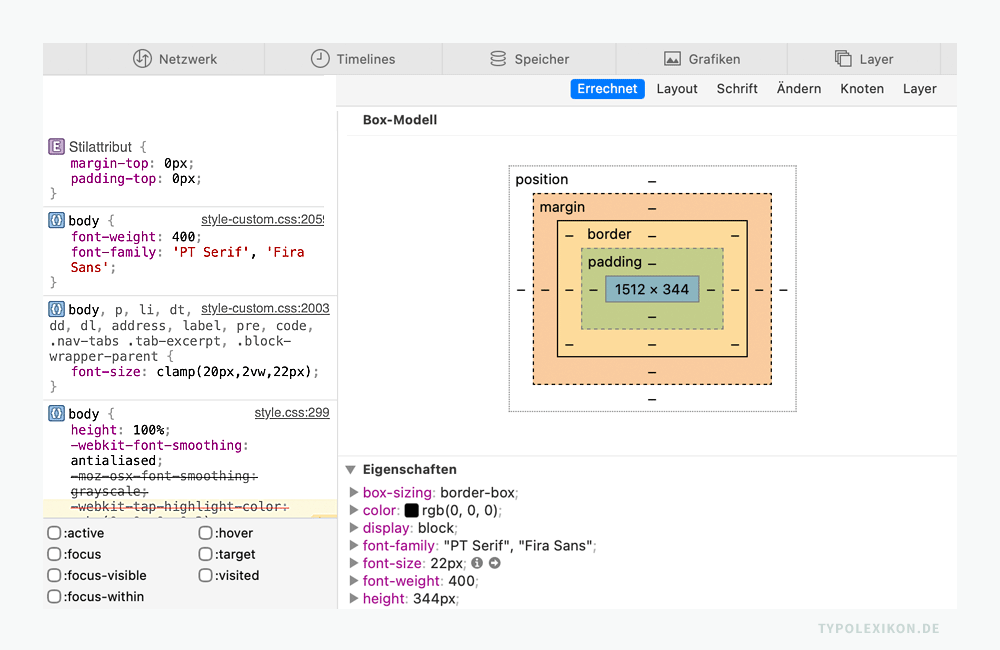Click the 1512 × 344 content box
Viewport: 1000px width, 650px height.
coord(652,289)
